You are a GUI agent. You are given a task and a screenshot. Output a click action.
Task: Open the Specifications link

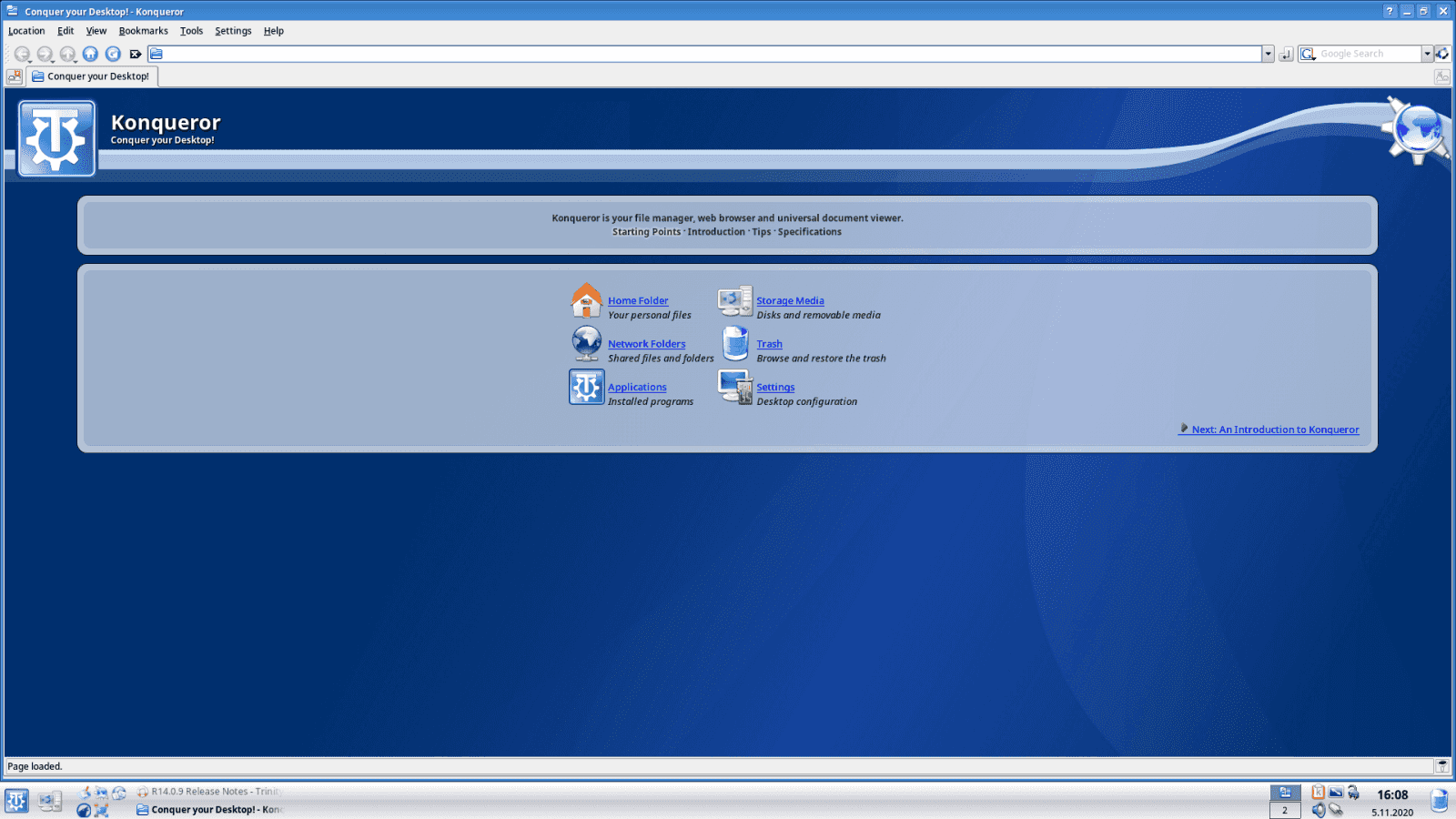point(809,232)
